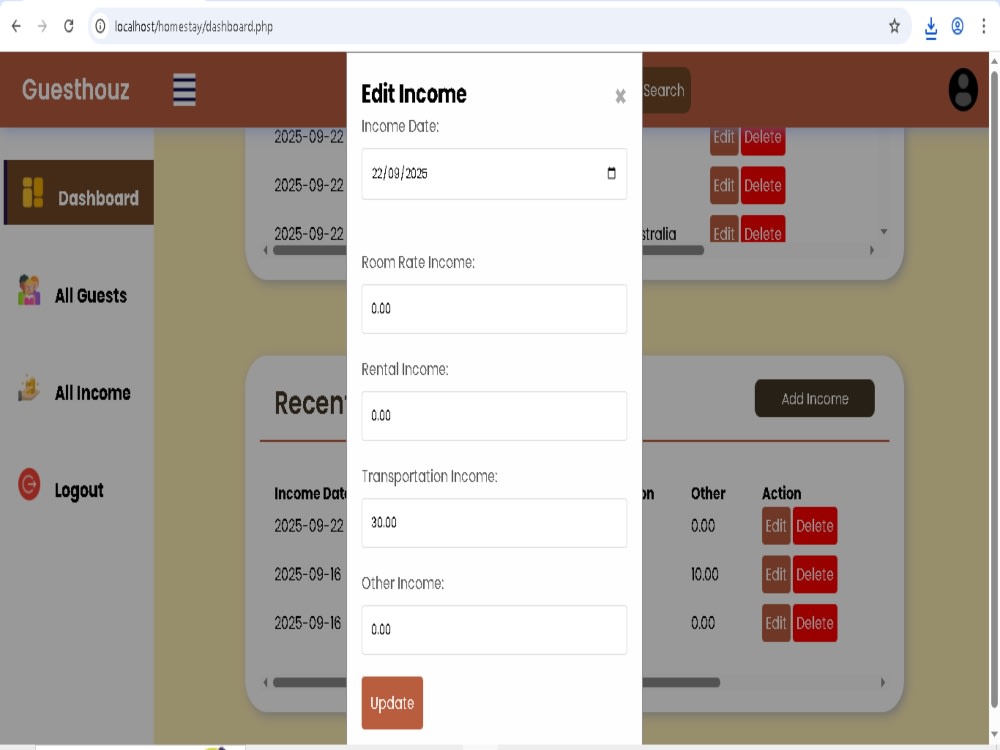
Task: Click the Edit Income heading
Action: tap(414, 94)
